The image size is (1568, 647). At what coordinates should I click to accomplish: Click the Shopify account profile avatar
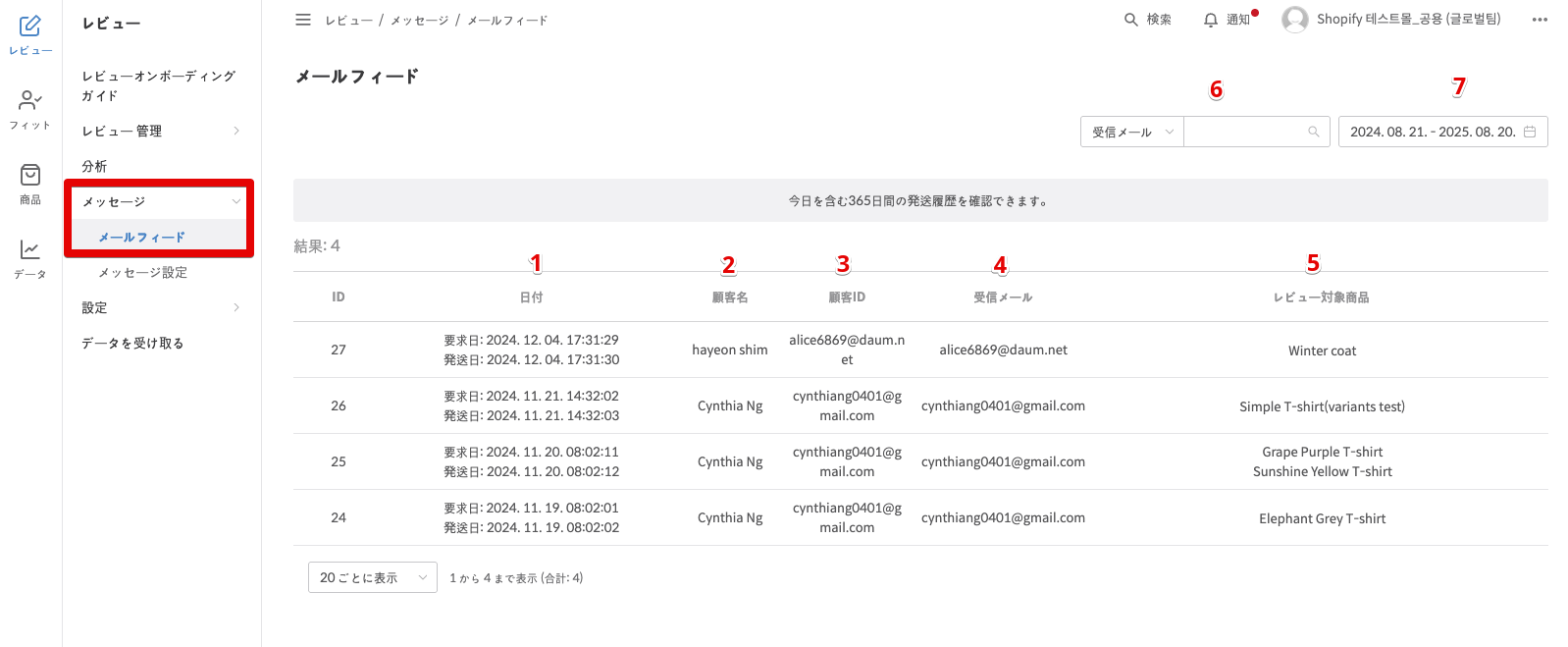[1295, 20]
